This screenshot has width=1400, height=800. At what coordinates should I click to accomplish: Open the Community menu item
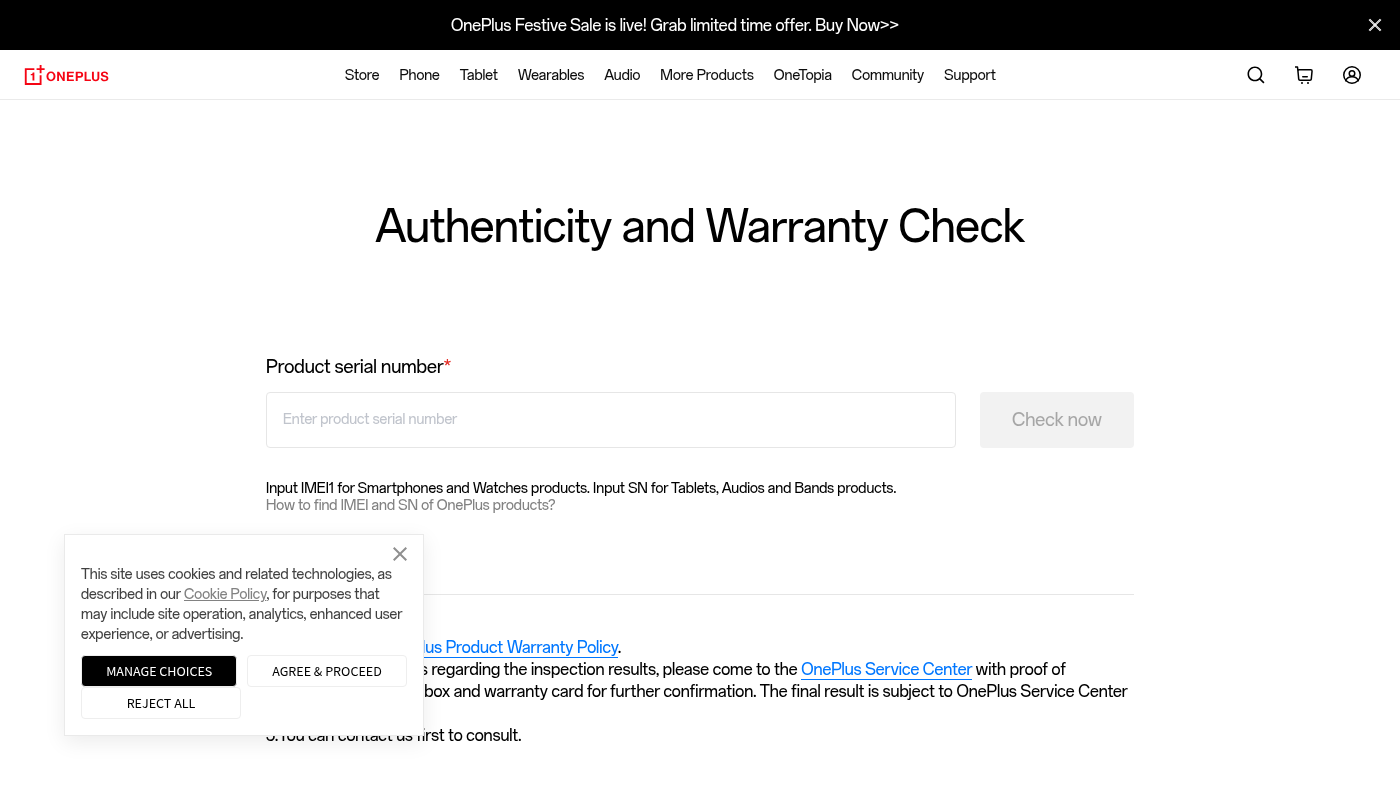[x=888, y=75]
